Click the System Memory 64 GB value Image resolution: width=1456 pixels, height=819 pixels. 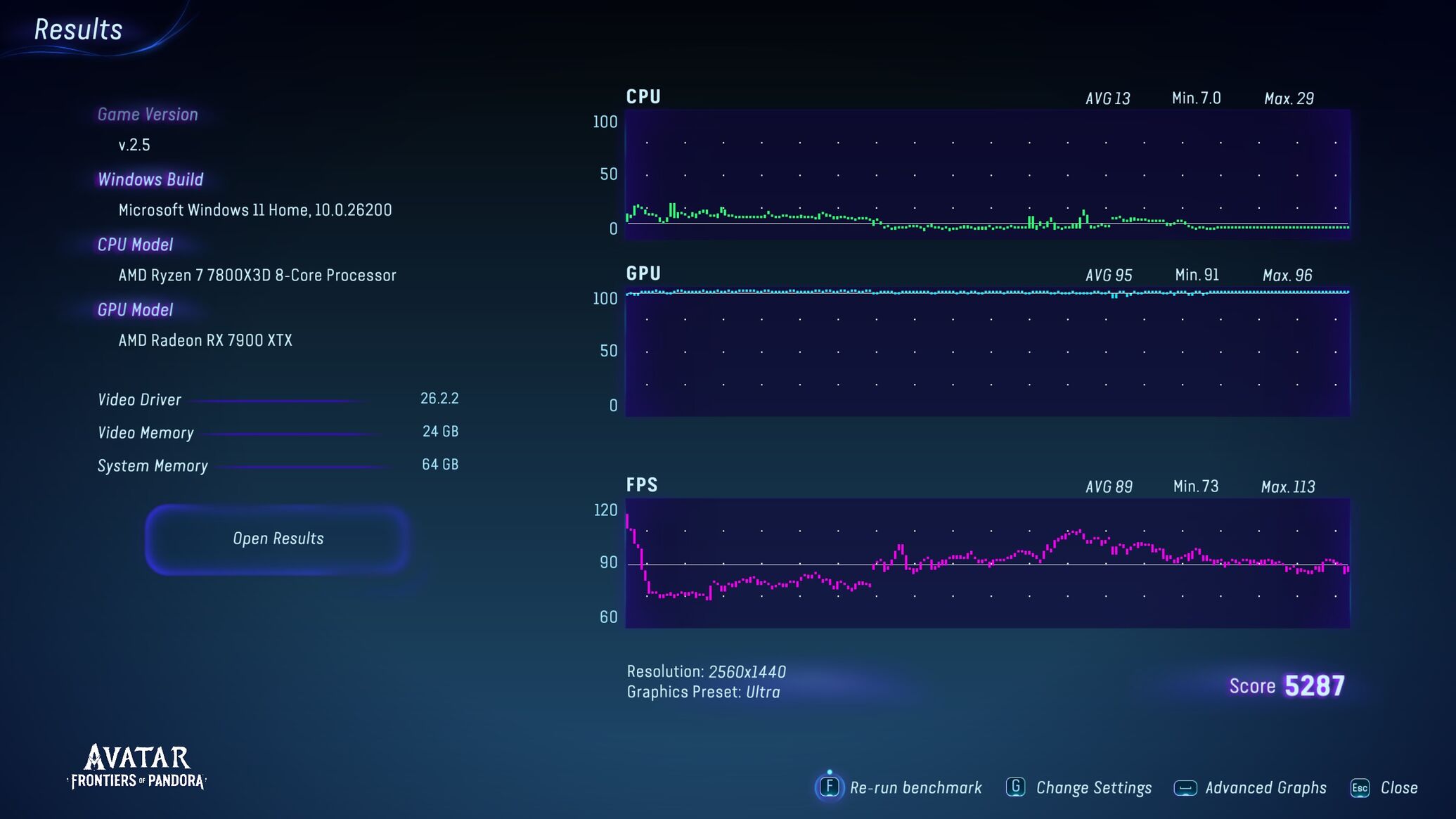pyautogui.click(x=439, y=465)
